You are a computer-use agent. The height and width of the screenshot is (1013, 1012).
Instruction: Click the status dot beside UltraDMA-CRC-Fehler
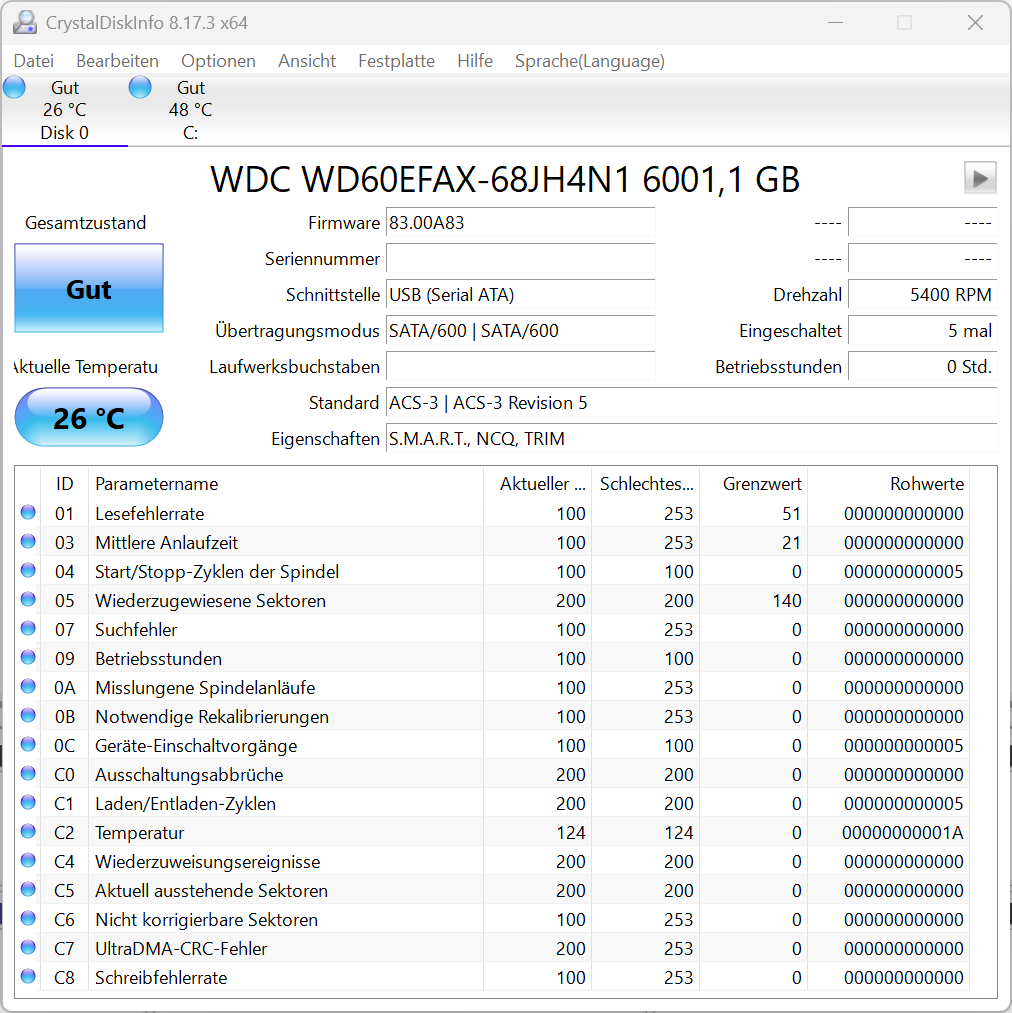click(29, 948)
